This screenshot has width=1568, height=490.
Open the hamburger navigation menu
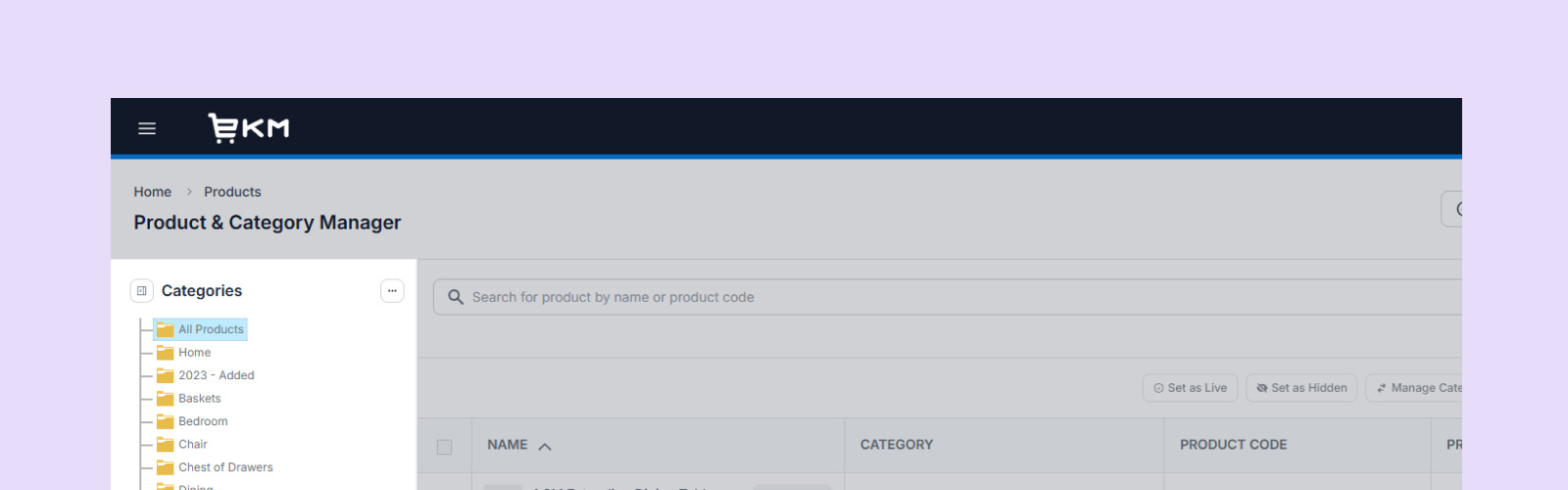pos(147,128)
